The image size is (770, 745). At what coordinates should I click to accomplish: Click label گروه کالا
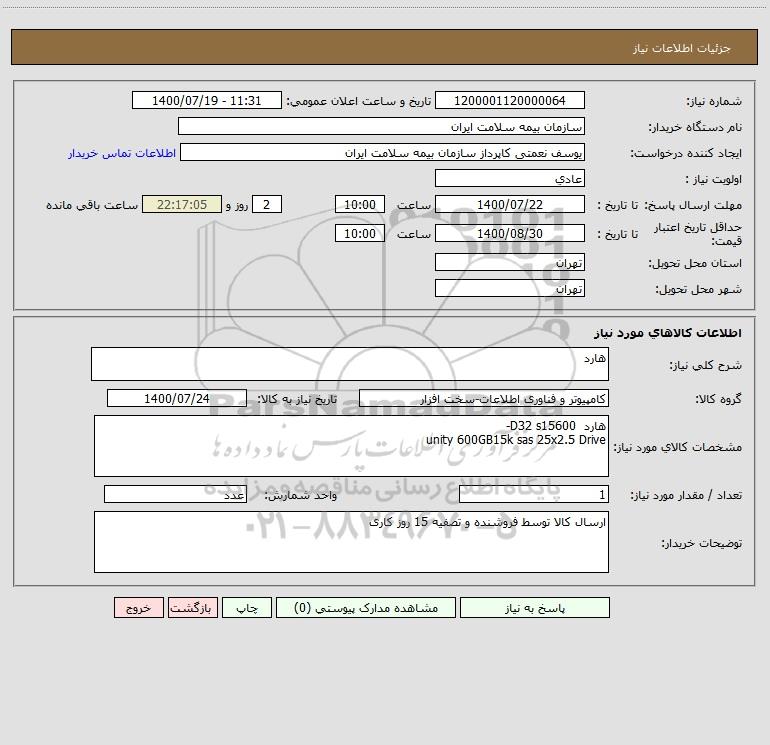coord(718,400)
